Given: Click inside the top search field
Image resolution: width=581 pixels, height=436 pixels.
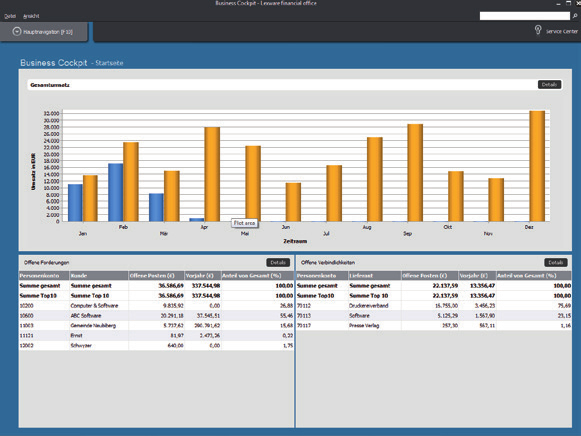Looking at the screenshot, I should point(525,16).
